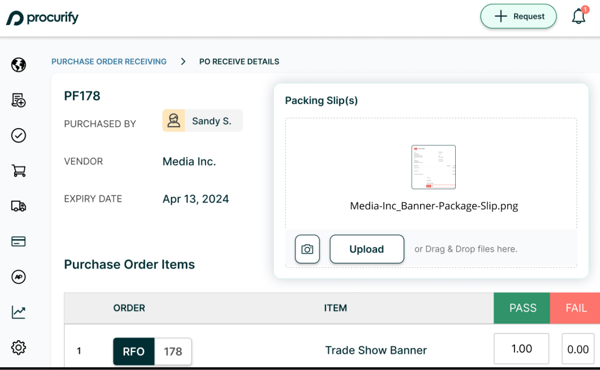600x370 pixels.
Task: Click the Request button
Action: point(518,16)
